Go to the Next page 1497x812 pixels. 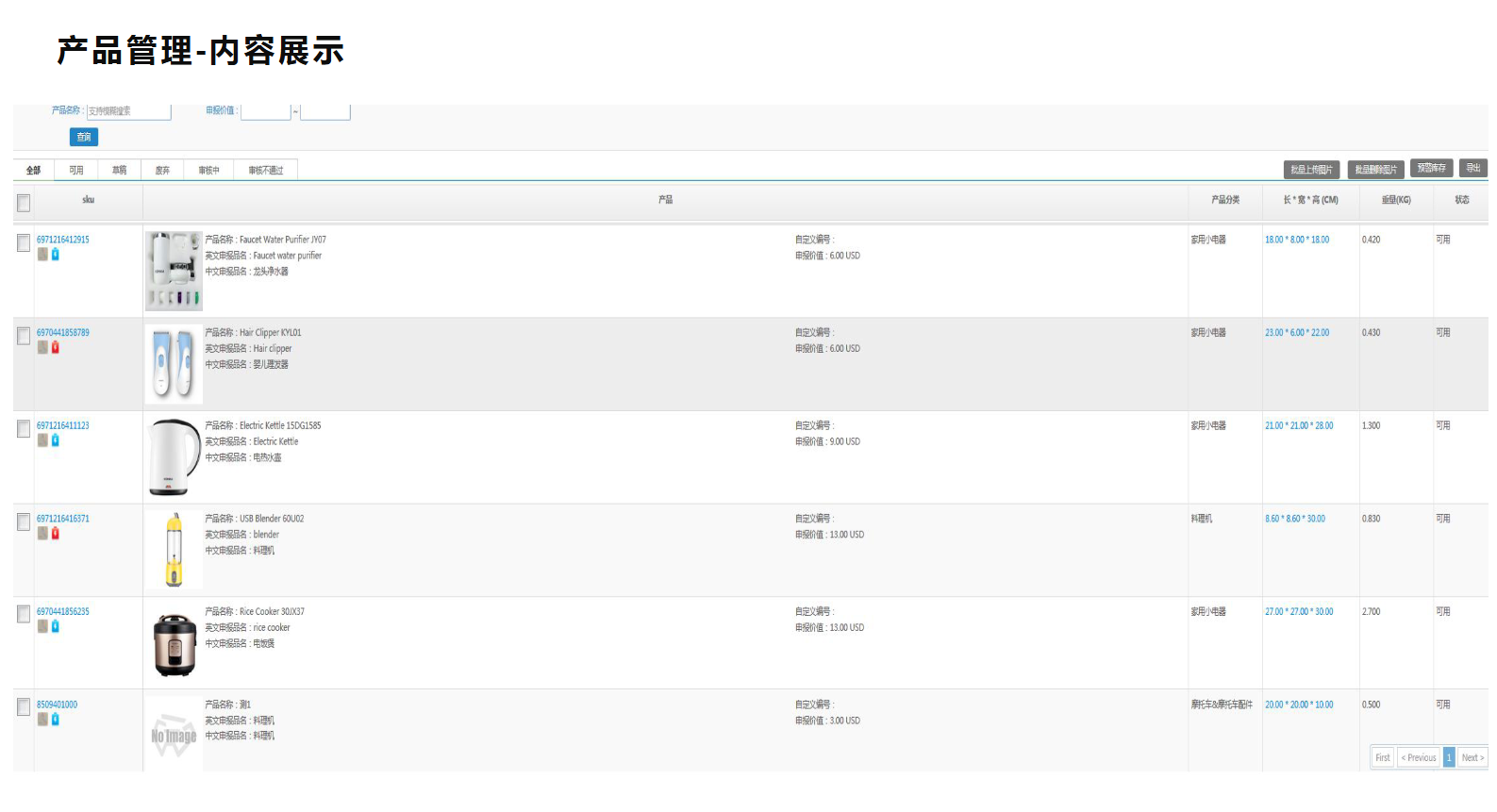[x=1472, y=757]
